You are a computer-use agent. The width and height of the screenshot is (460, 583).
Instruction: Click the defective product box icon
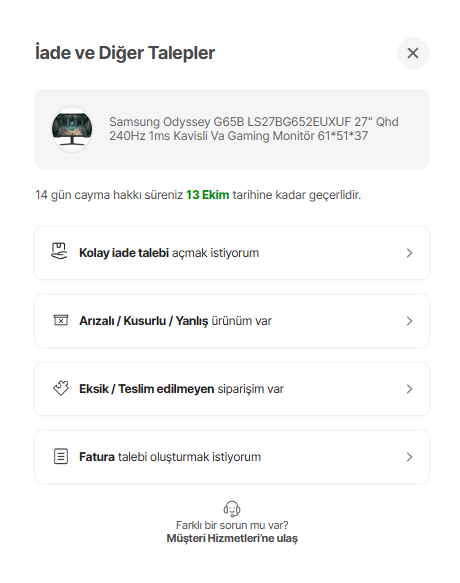tap(61, 320)
